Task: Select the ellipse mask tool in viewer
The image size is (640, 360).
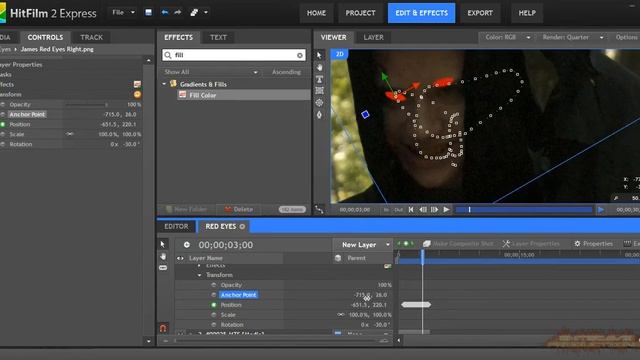Action: pos(320,102)
